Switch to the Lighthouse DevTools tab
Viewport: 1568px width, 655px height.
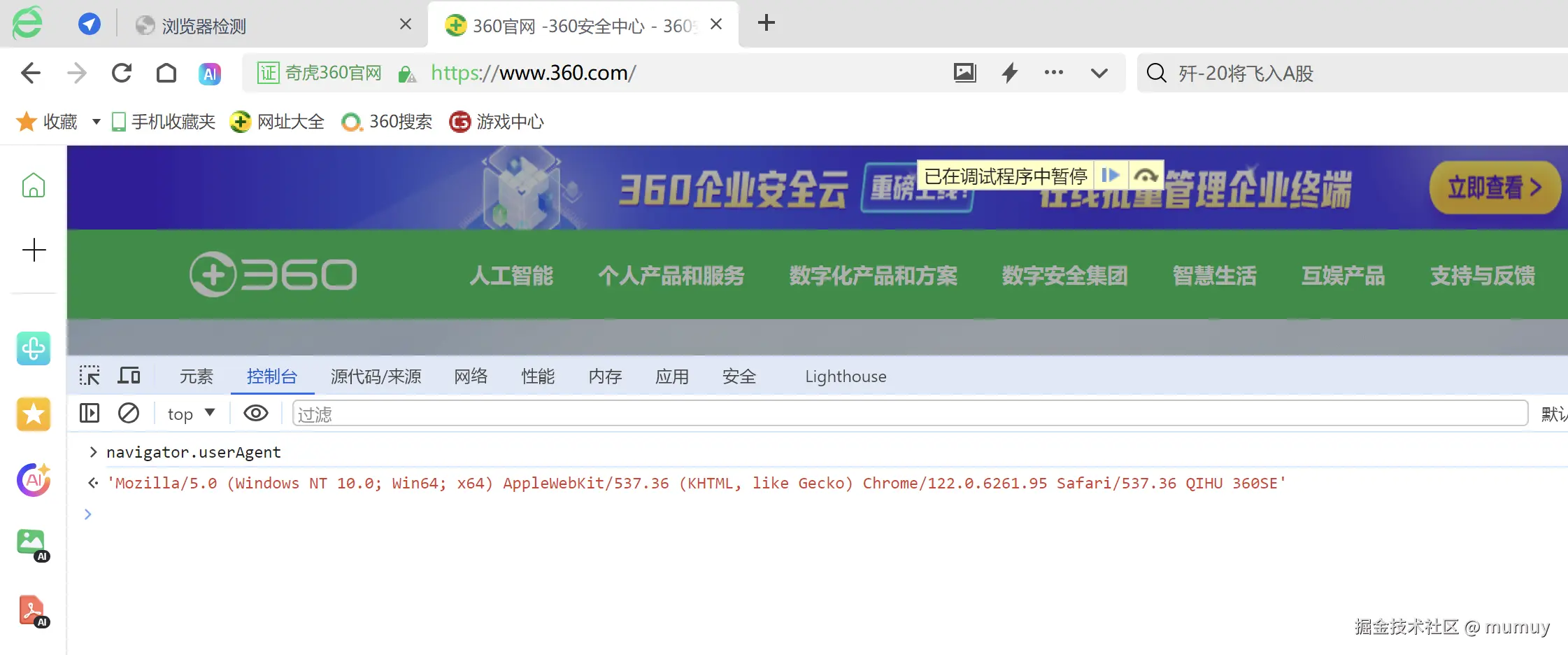tap(846, 376)
